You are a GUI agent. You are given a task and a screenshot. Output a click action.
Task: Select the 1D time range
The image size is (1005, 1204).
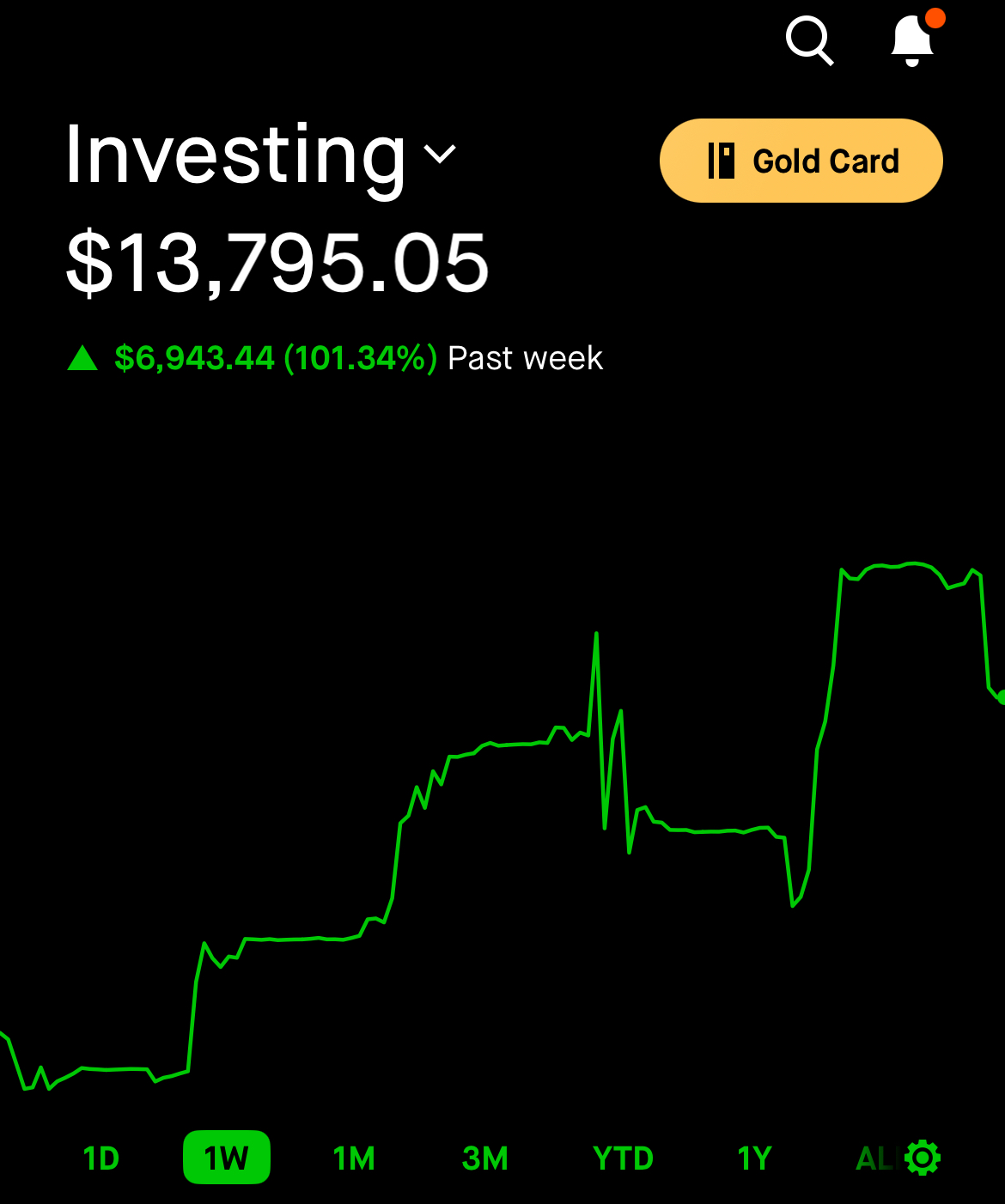101,1158
